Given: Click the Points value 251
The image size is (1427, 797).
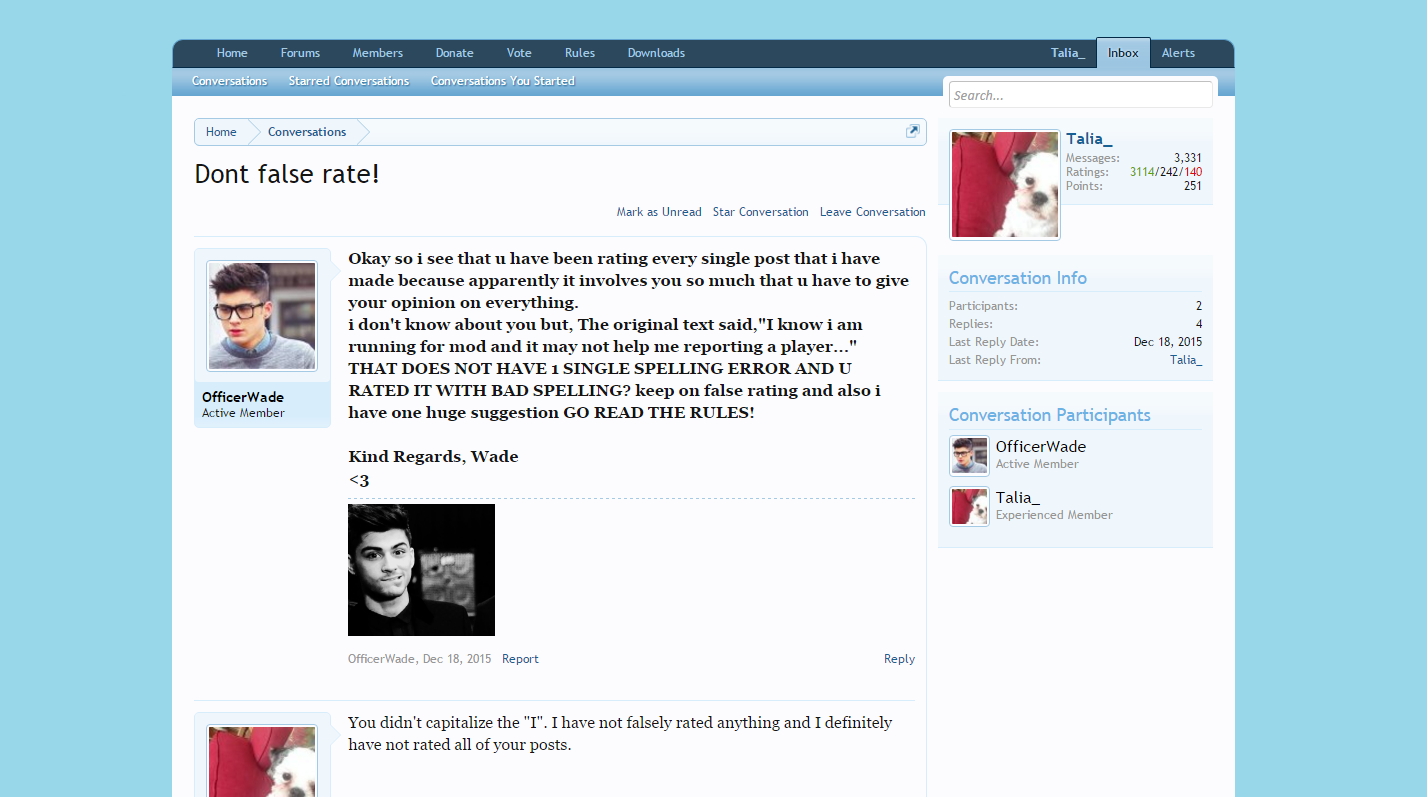Looking at the screenshot, I should pyautogui.click(x=1193, y=186).
